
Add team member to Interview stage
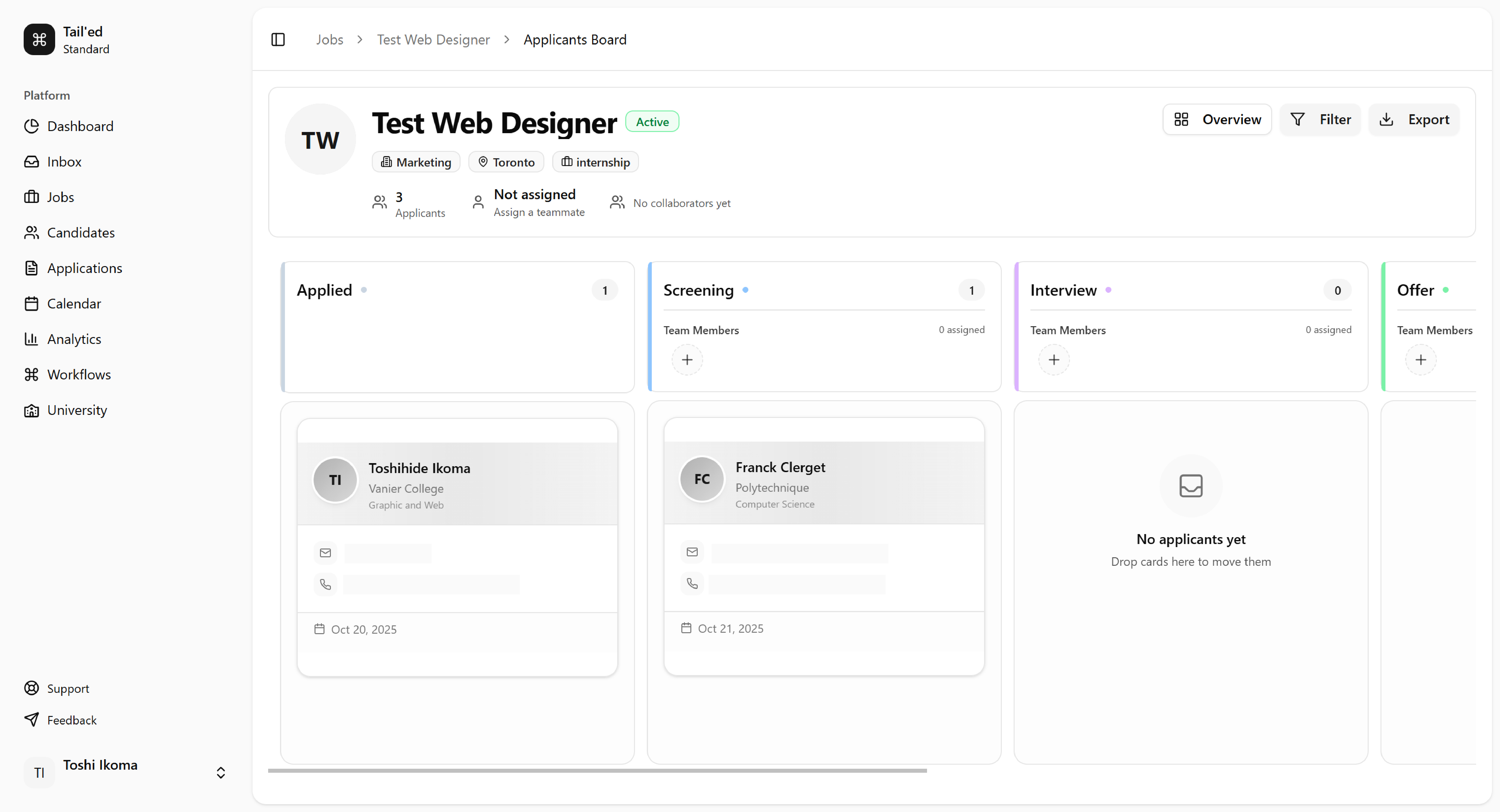click(x=1053, y=360)
